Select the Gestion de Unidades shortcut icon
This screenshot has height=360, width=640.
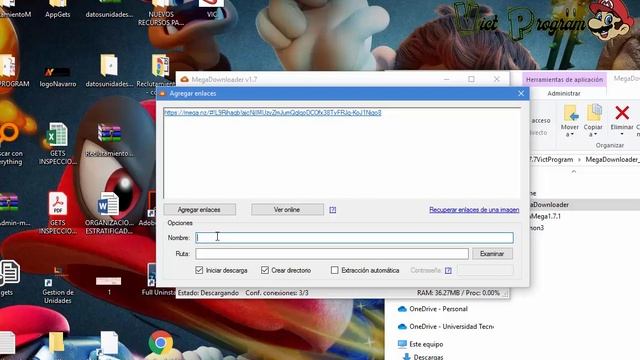coord(58,276)
